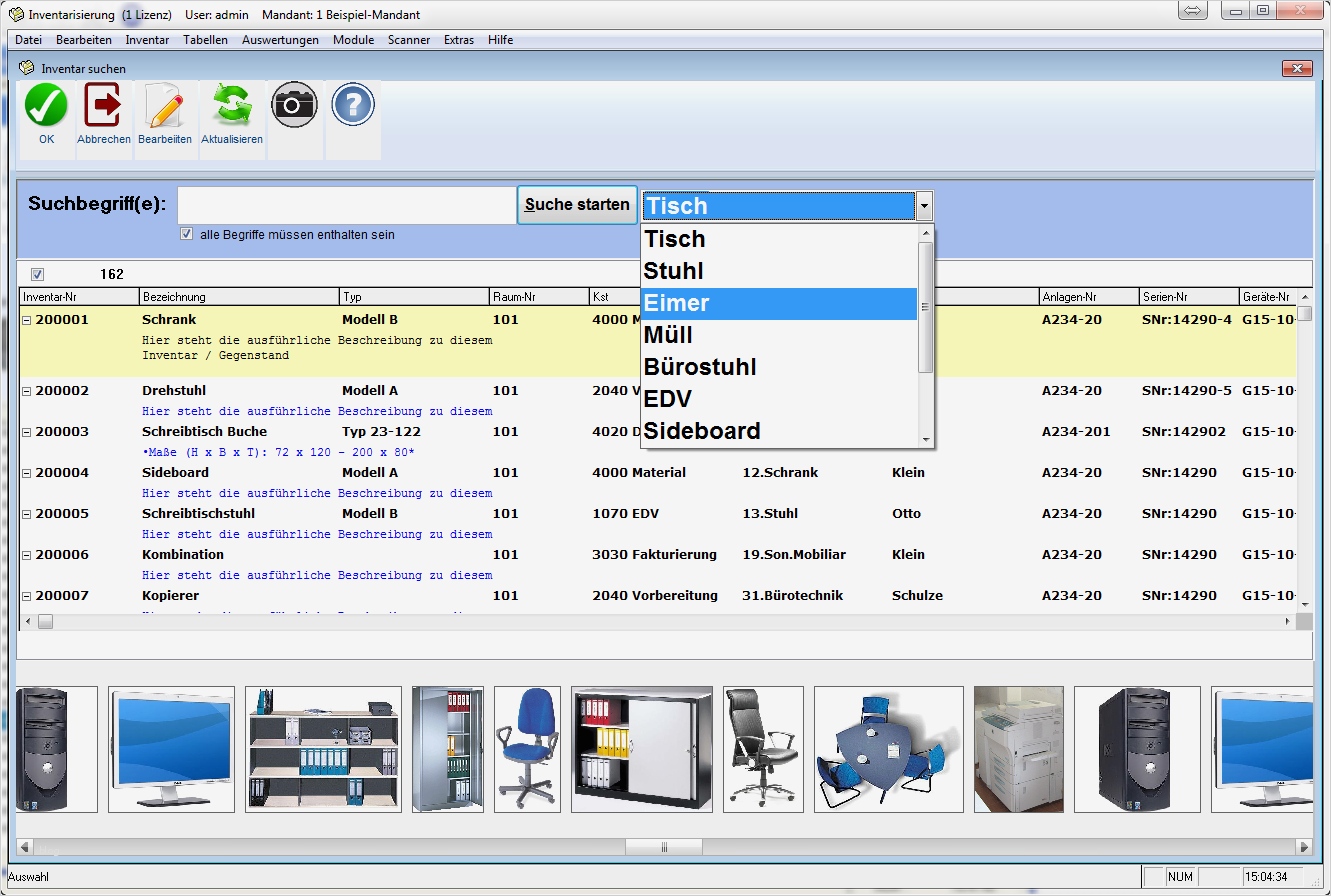
Task: Click the Aktualisieren refresh icon
Action: [x=231, y=104]
